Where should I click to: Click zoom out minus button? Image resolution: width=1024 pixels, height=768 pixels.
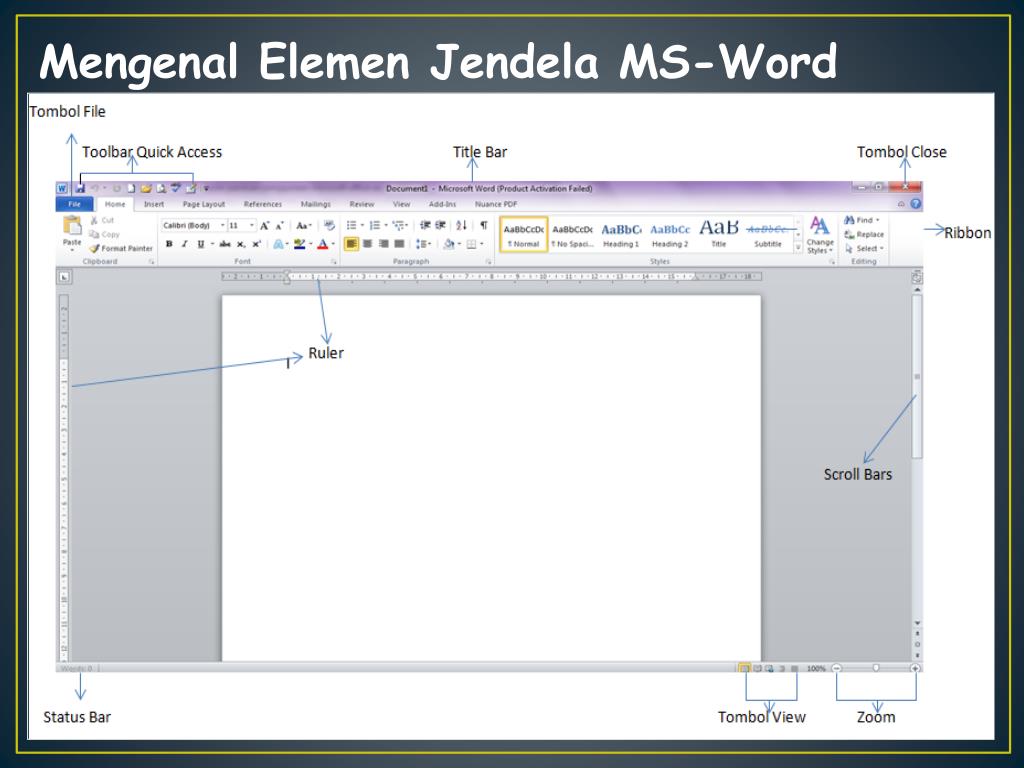(x=837, y=668)
